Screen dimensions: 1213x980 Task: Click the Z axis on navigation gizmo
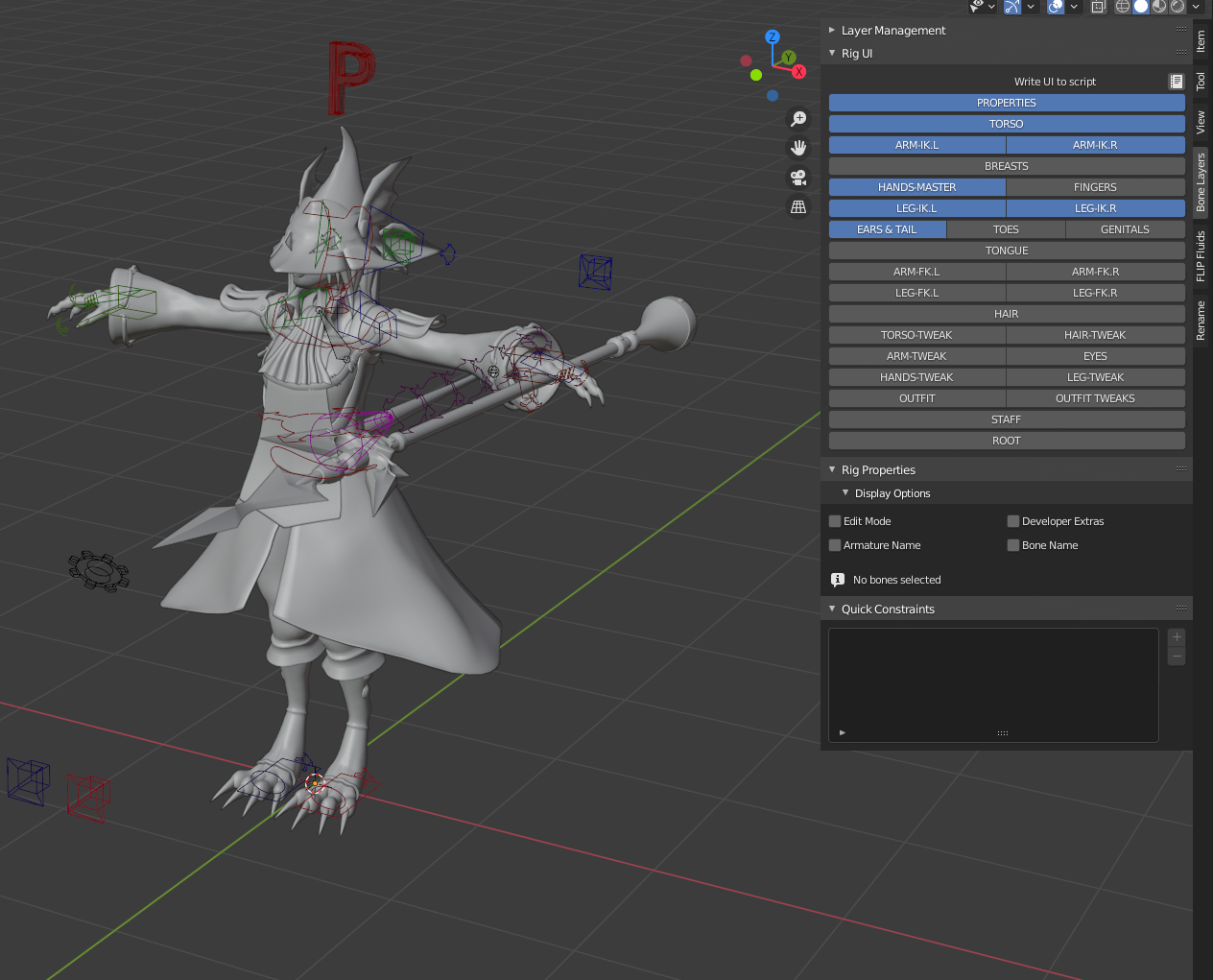pyautogui.click(x=772, y=37)
